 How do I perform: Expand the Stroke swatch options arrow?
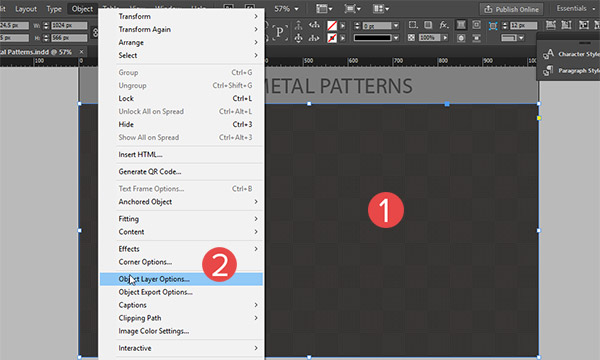click(343, 38)
